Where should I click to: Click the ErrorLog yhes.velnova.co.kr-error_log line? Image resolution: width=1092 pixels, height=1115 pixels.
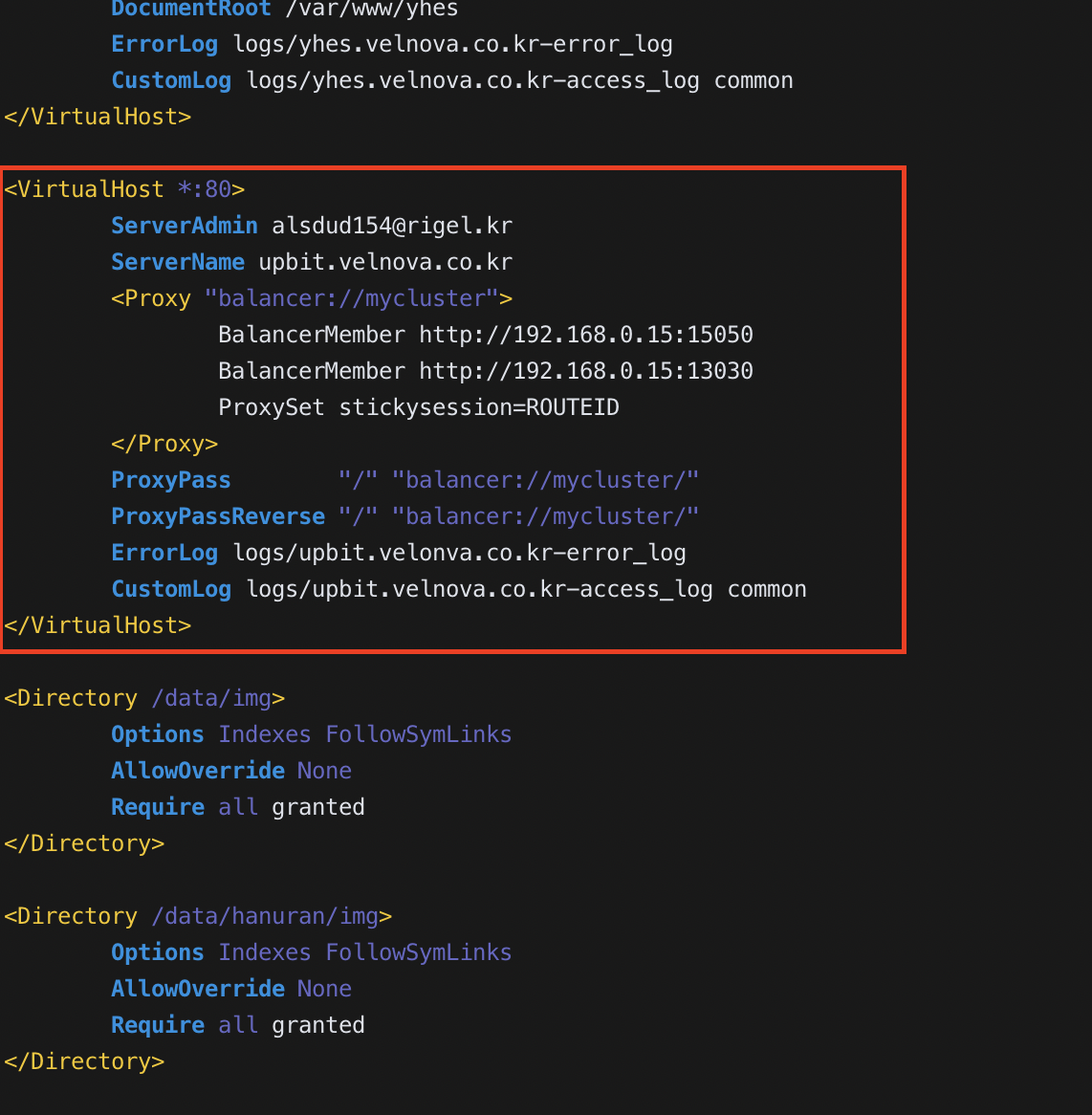coord(392,44)
